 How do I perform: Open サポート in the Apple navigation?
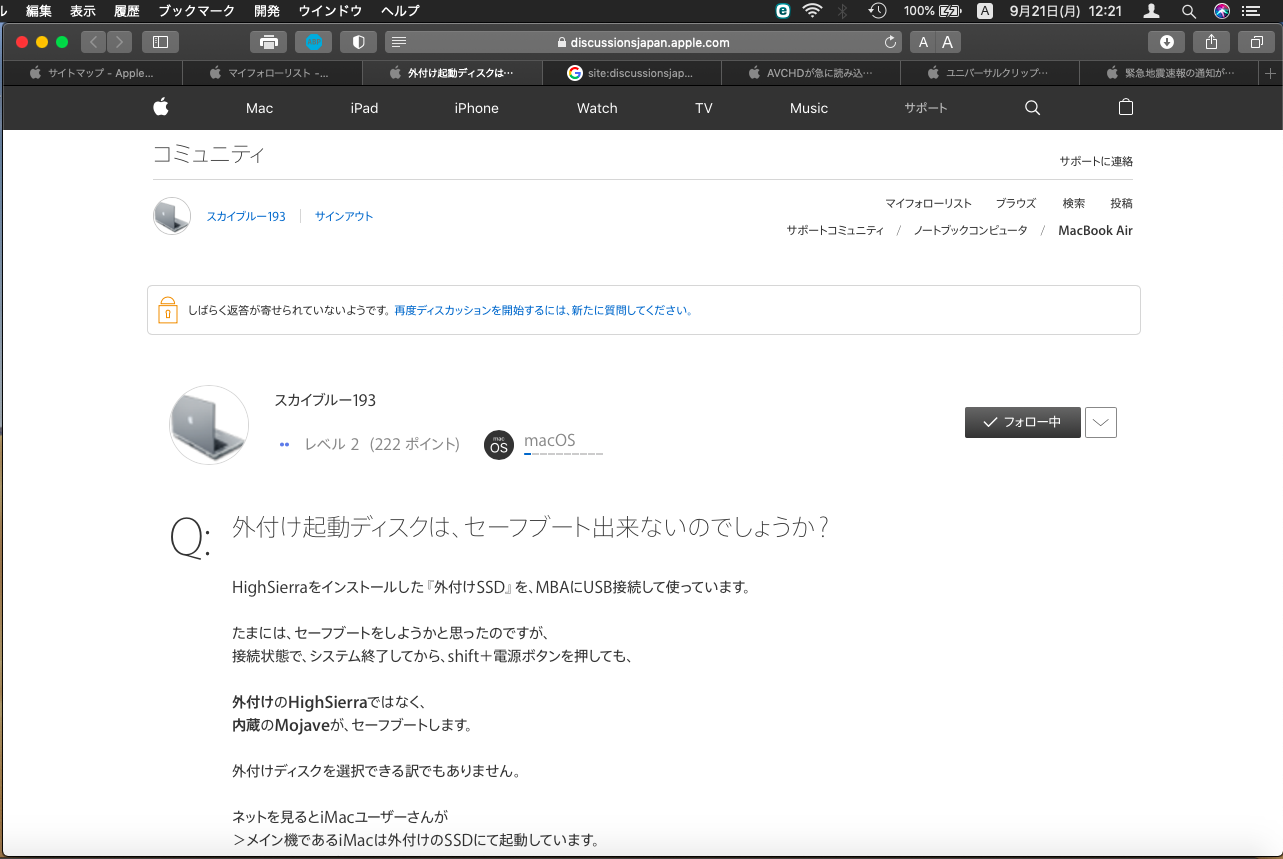(x=926, y=108)
